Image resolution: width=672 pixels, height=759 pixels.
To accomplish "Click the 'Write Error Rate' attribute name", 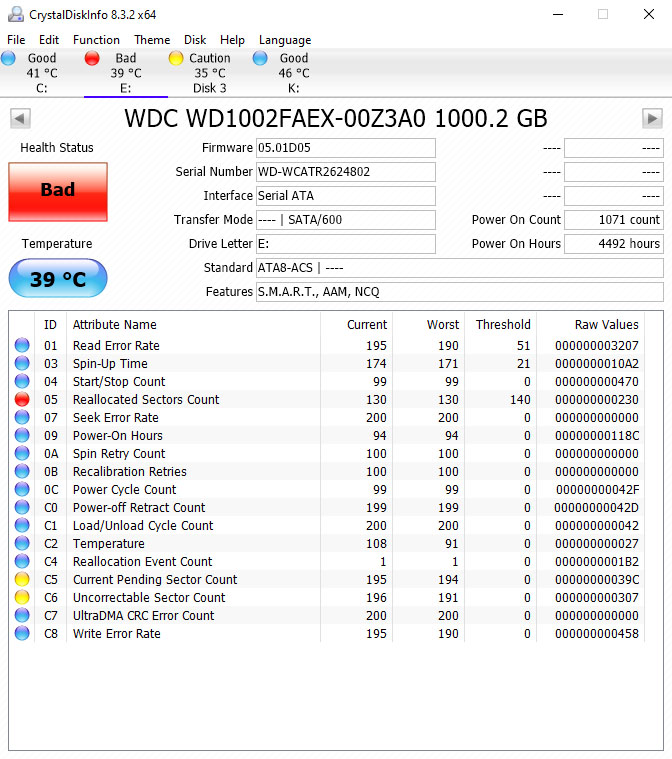I will pyautogui.click(x=117, y=633).
